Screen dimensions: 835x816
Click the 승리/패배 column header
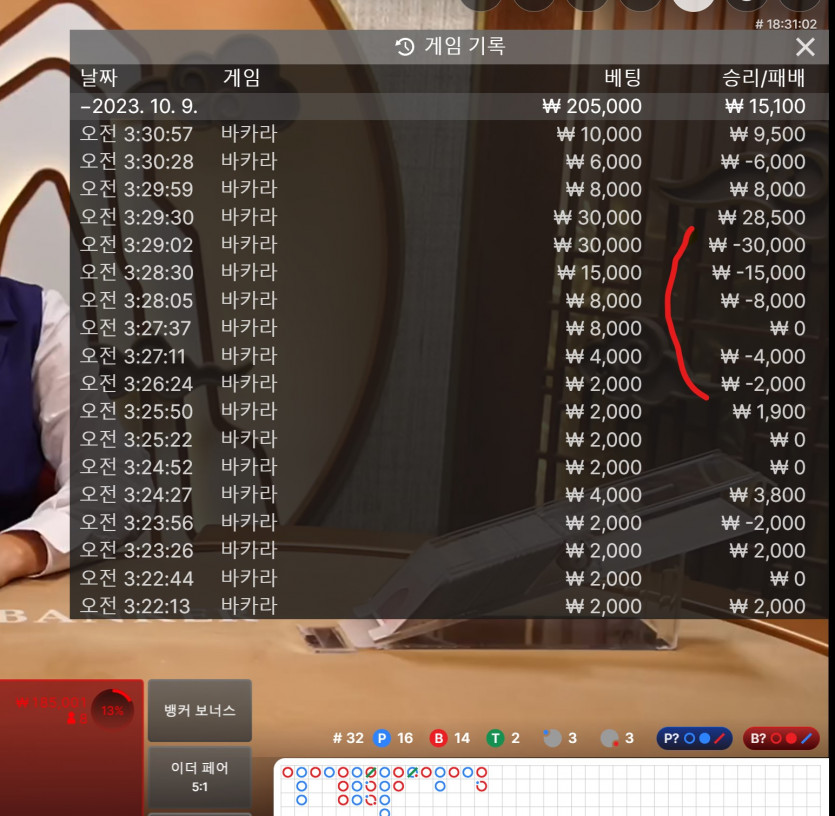click(763, 78)
